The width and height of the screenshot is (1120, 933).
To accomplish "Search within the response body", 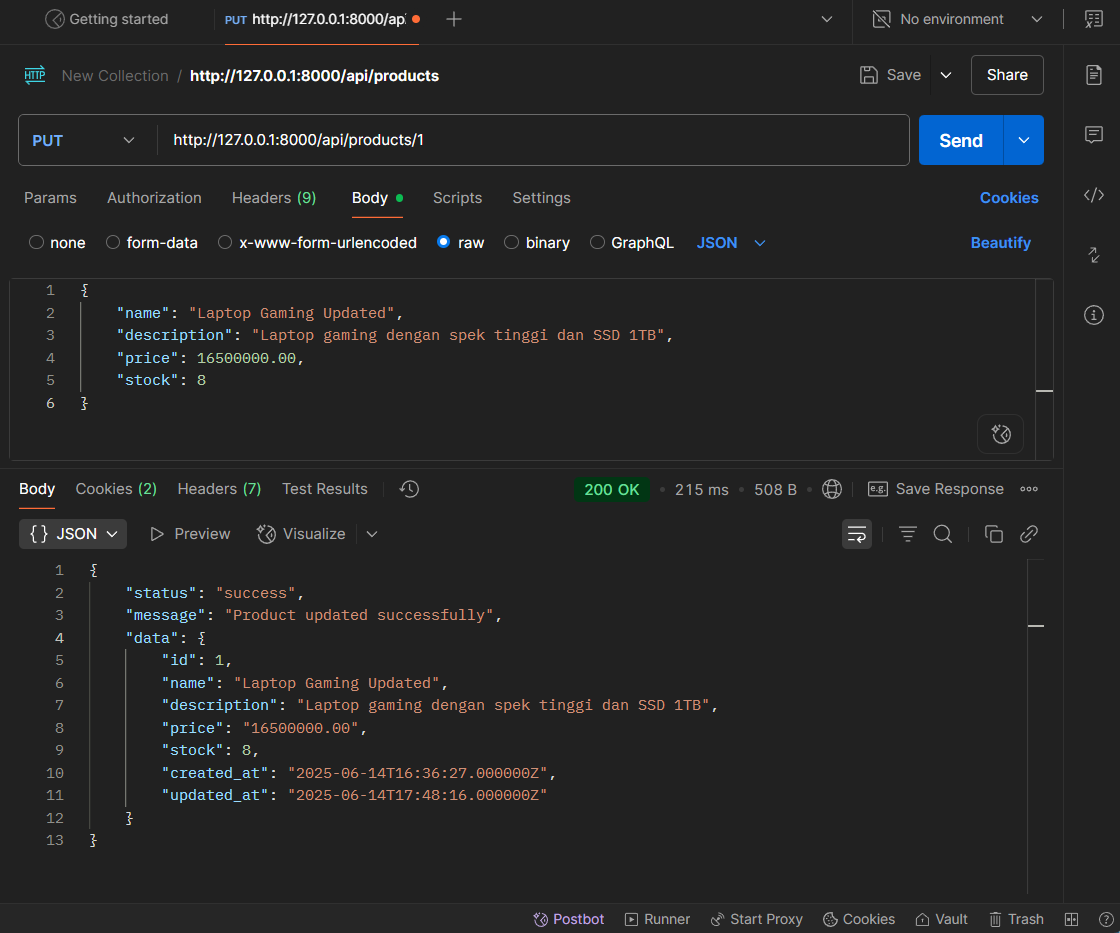I will pos(942,534).
